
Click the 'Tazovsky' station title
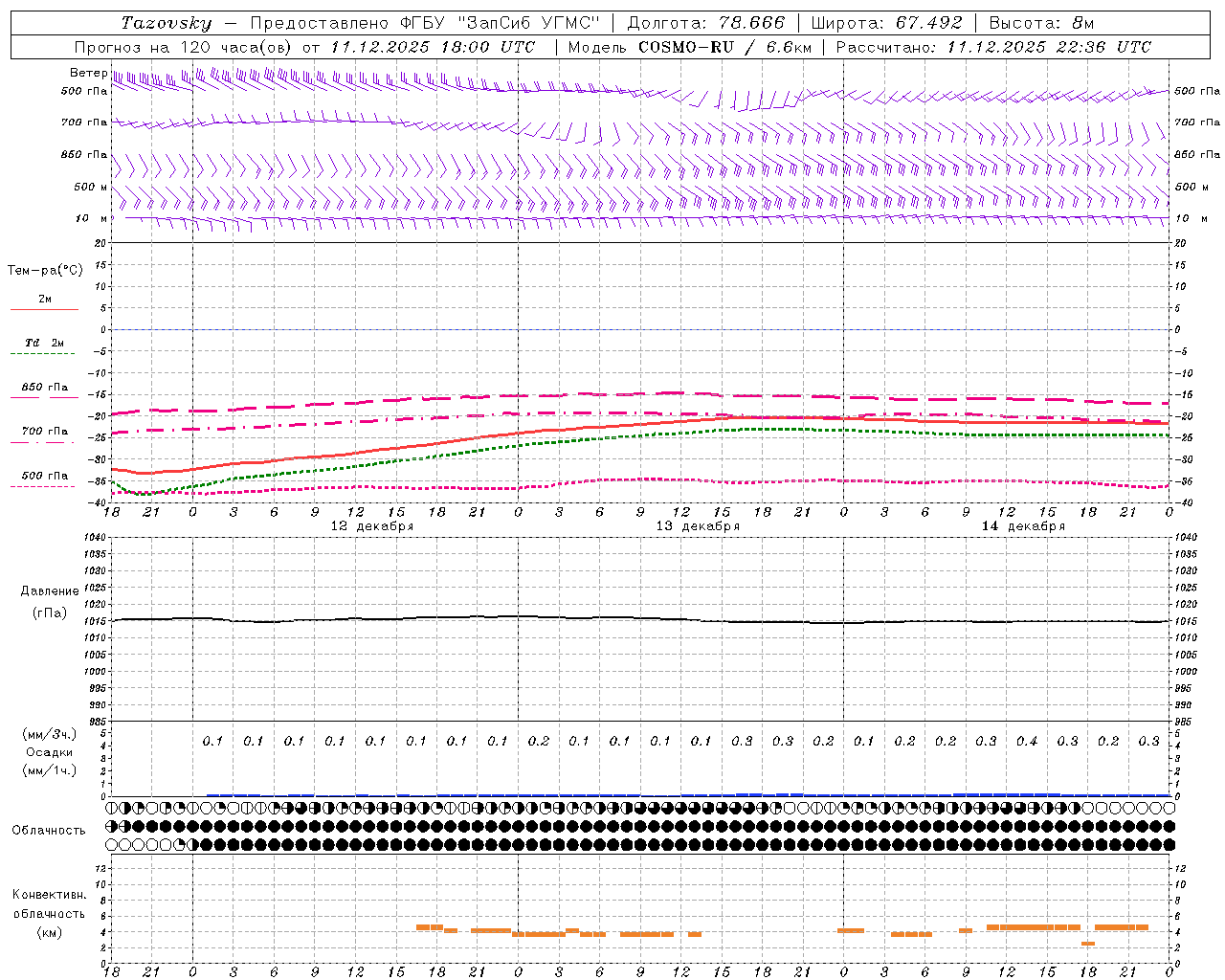167,23
